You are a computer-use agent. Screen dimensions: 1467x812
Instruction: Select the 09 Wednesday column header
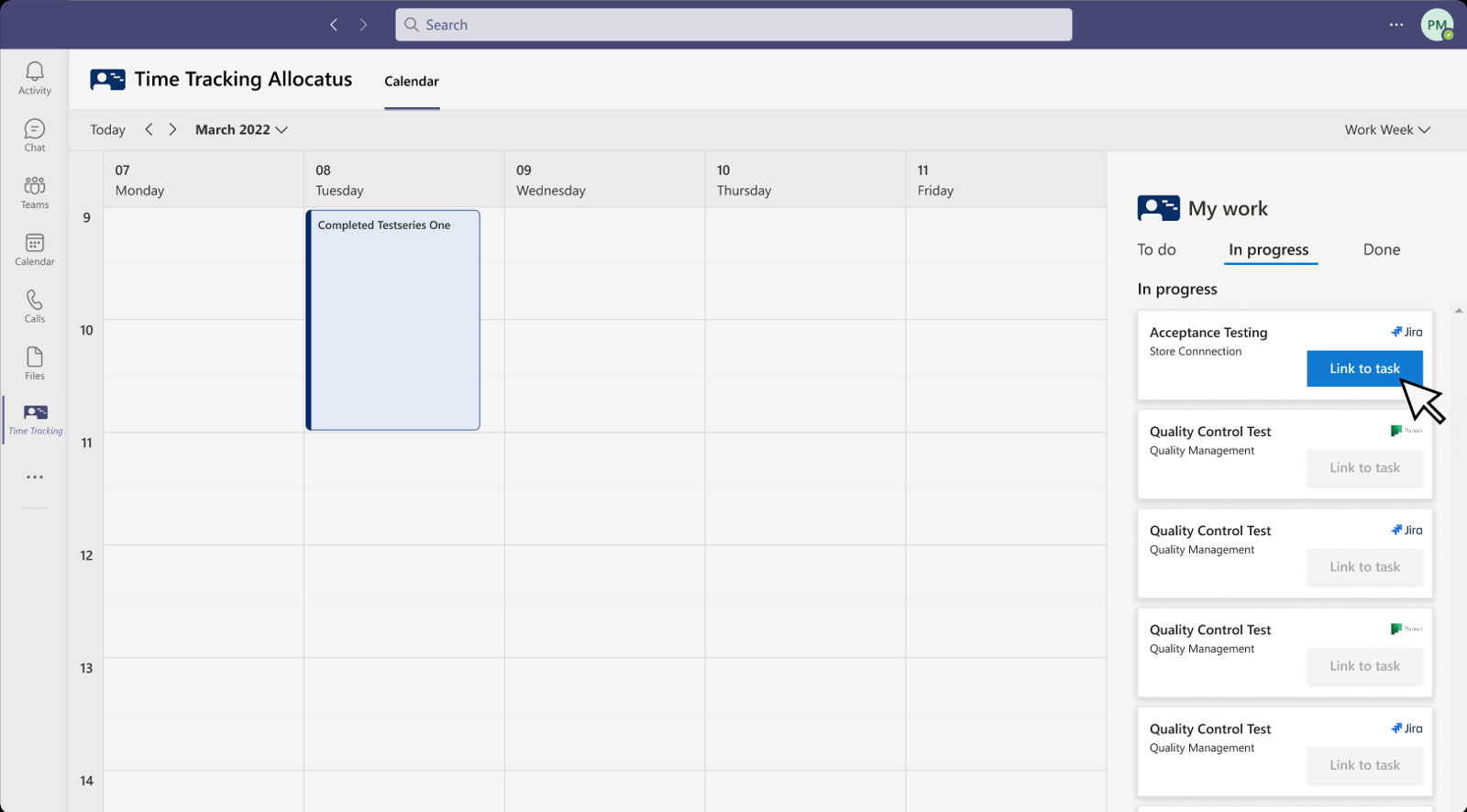point(605,180)
